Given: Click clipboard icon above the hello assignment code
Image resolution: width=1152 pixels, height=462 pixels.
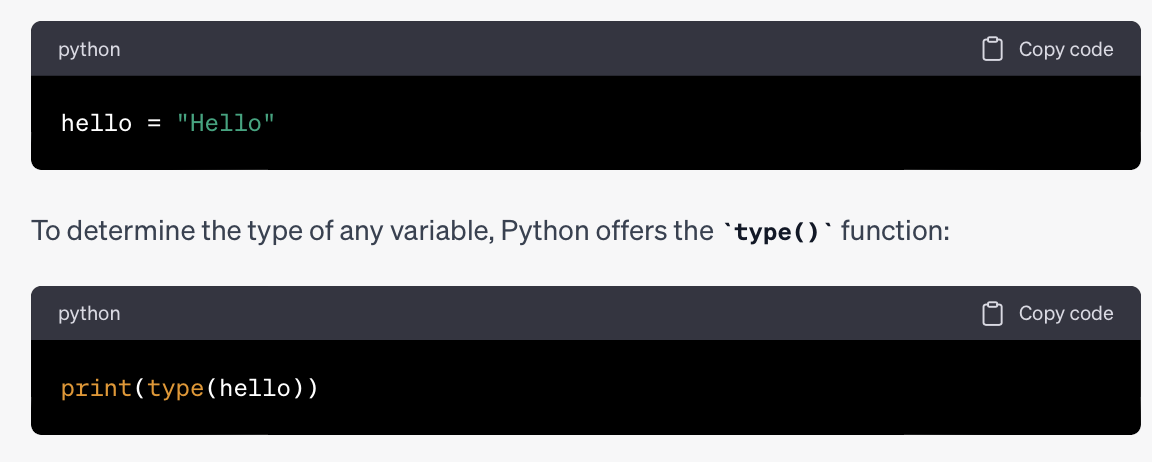Looking at the screenshot, I should click(993, 49).
